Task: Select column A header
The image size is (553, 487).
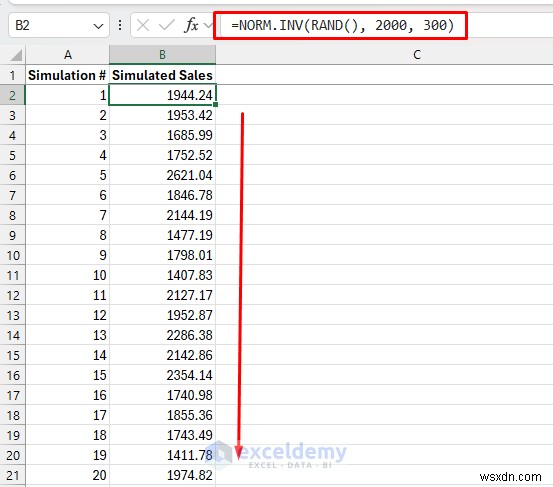Action: (67, 55)
